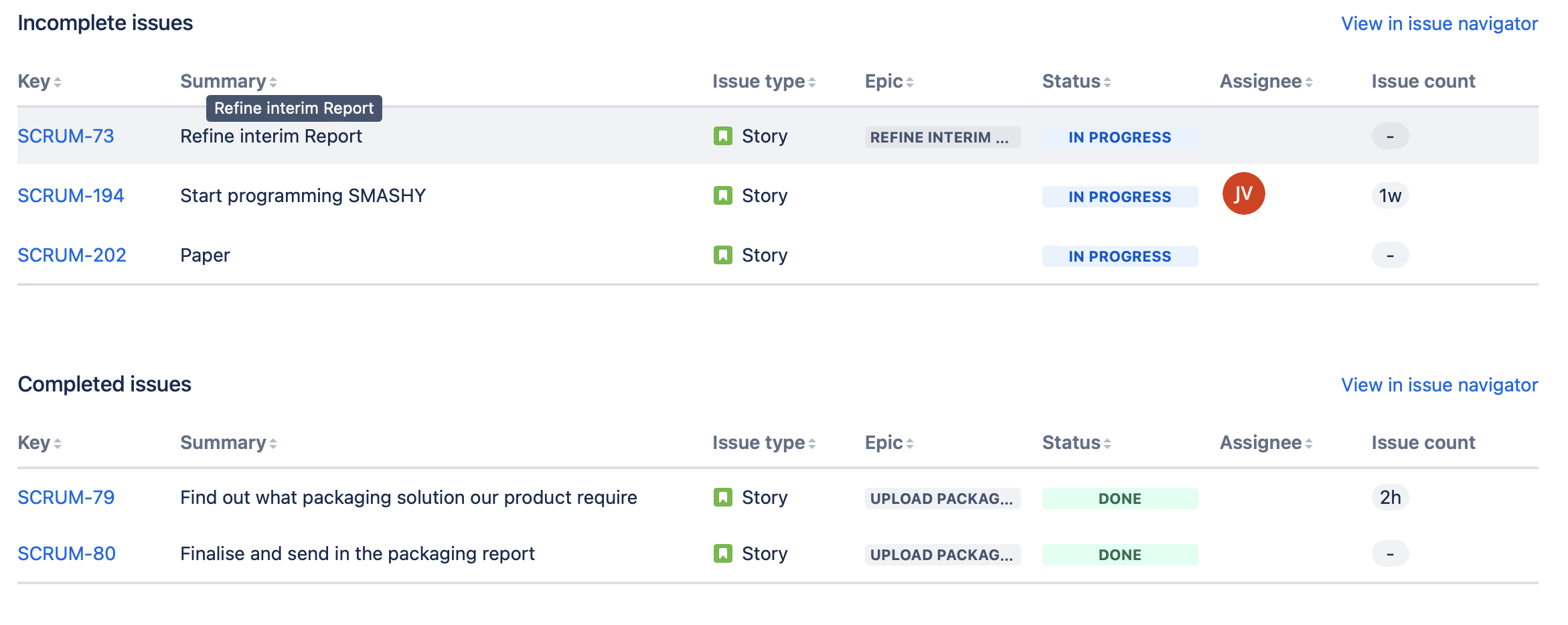Sort completed issues by Issue type
Screen dimensions: 1568x625
click(x=763, y=443)
